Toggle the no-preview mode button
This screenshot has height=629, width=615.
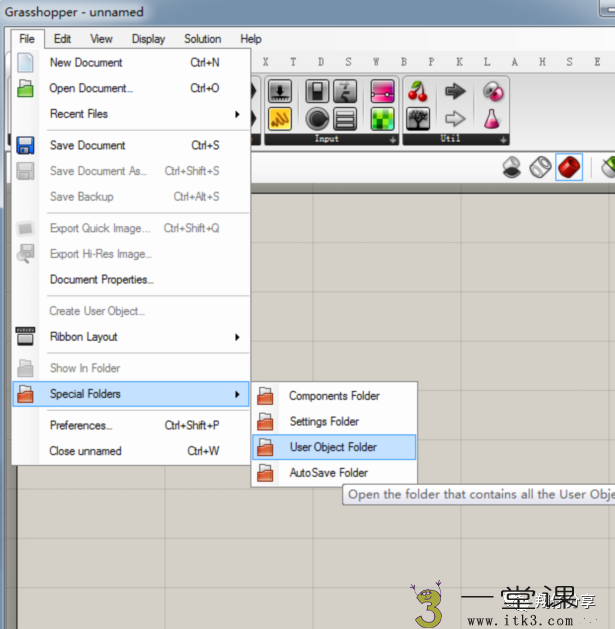512,167
